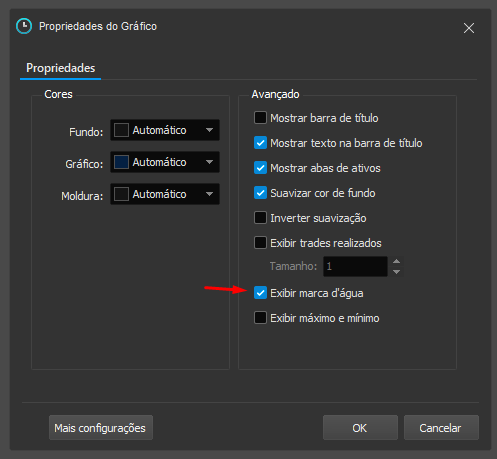Image resolution: width=497 pixels, height=459 pixels.
Task: Click the Moldura color swatch
Action: [121, 194]
